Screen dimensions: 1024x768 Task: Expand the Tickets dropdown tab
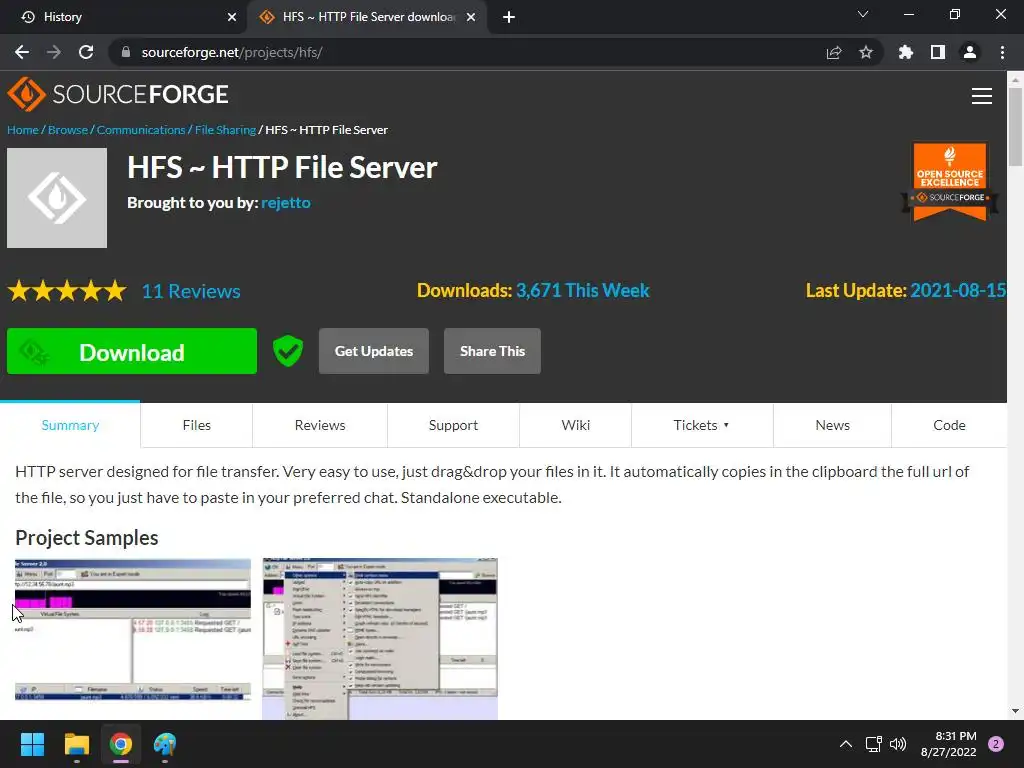[702, 425]
